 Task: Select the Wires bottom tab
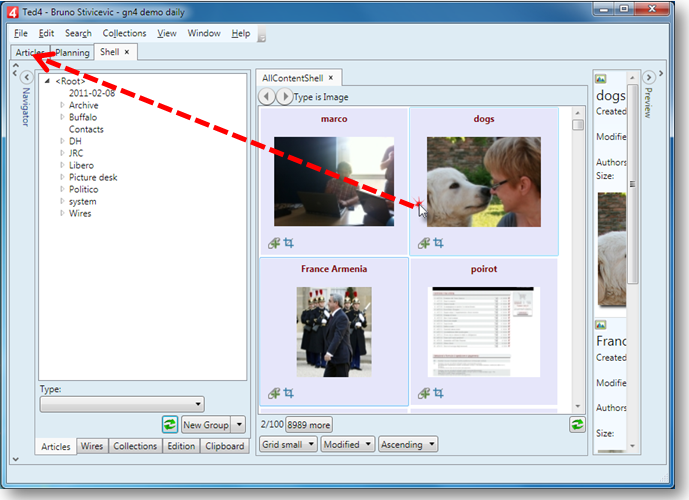tap(92, 446)
